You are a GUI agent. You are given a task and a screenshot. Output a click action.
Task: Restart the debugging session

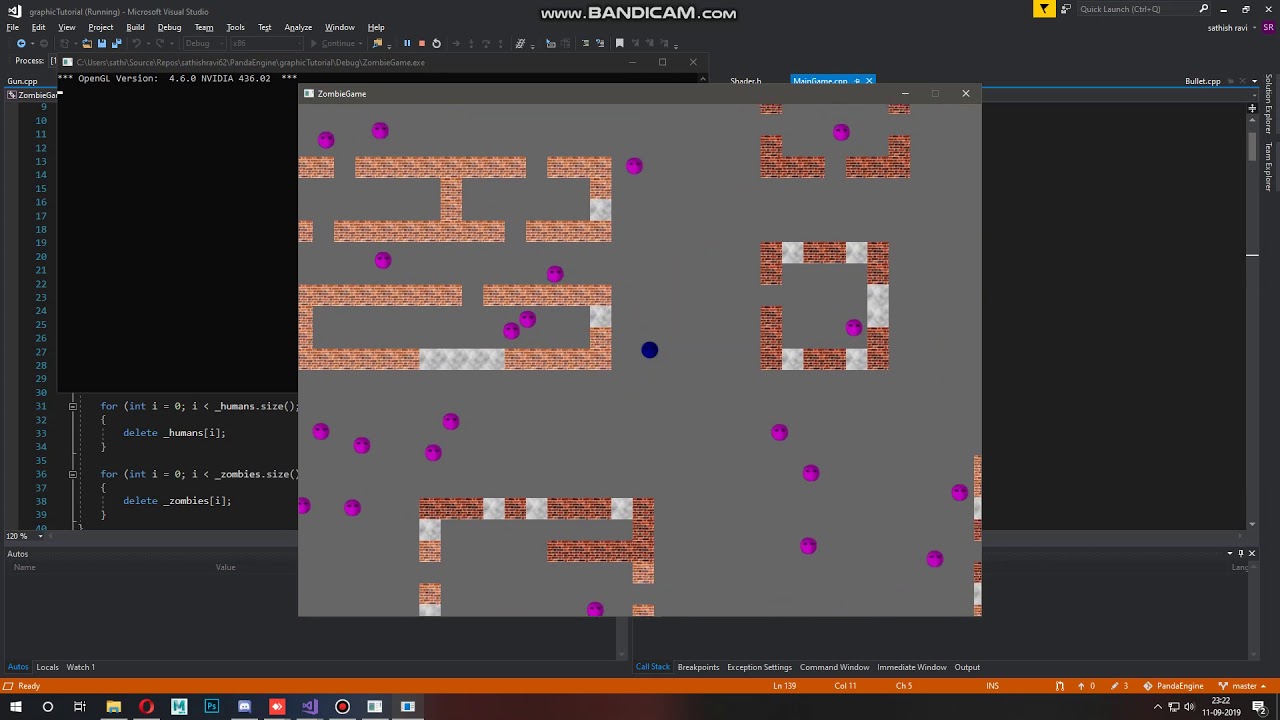tap(436, 43)
